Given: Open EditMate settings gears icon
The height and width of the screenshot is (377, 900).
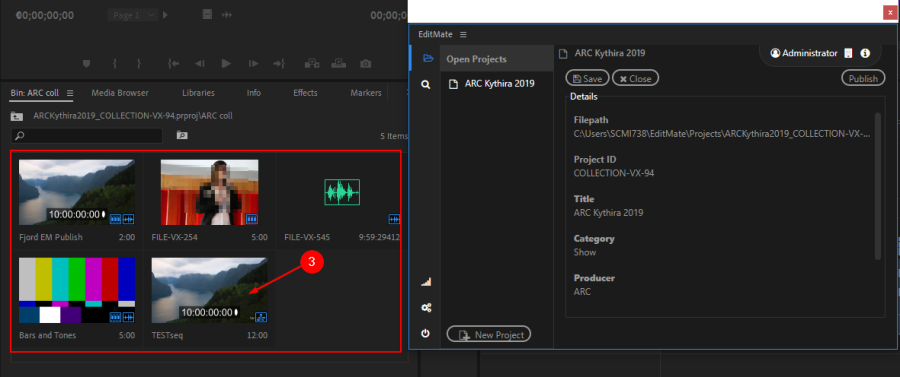Looking at the screenshot, I should (426, 308).
